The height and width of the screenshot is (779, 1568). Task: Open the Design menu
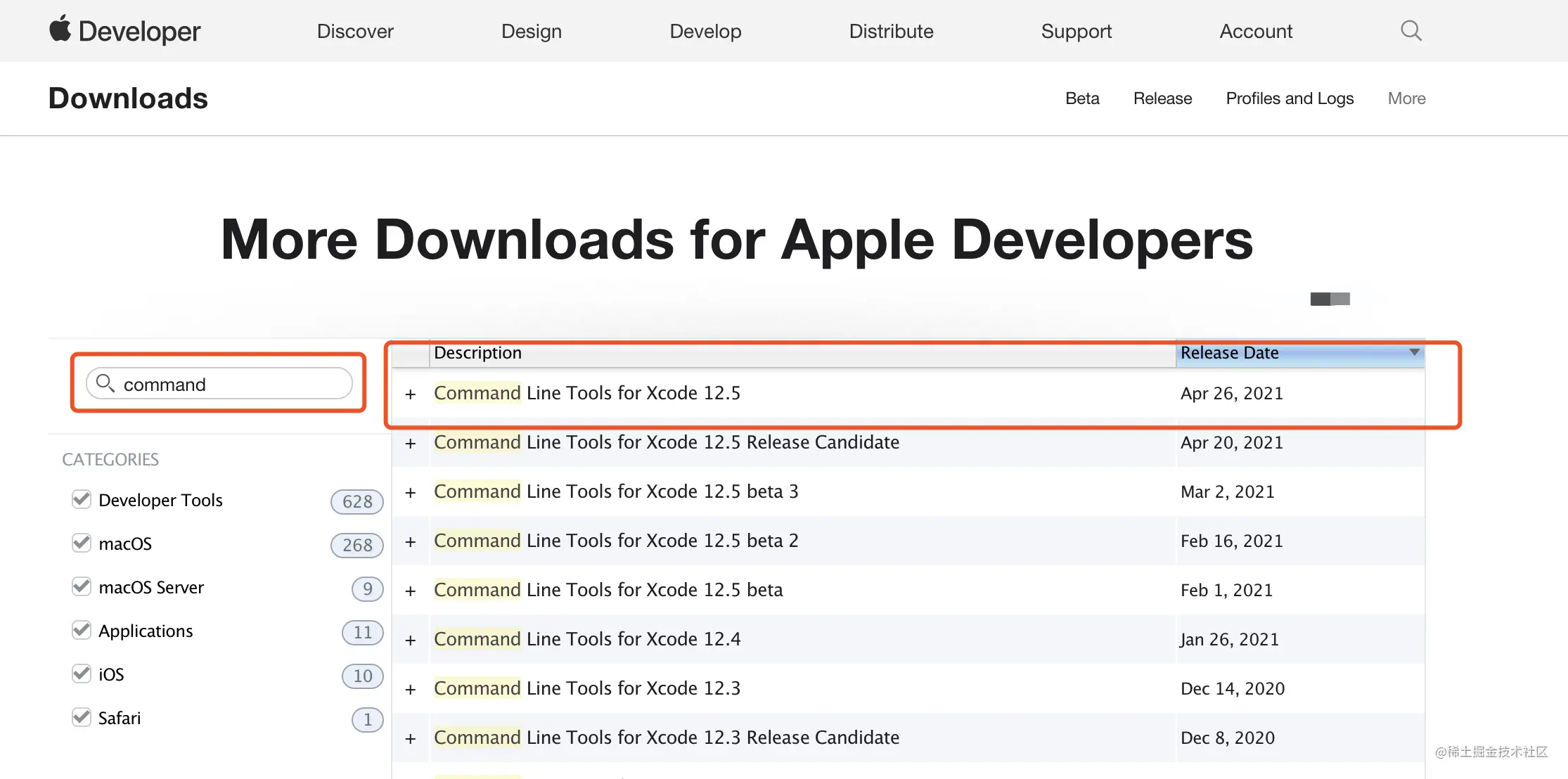click(532, 31)
